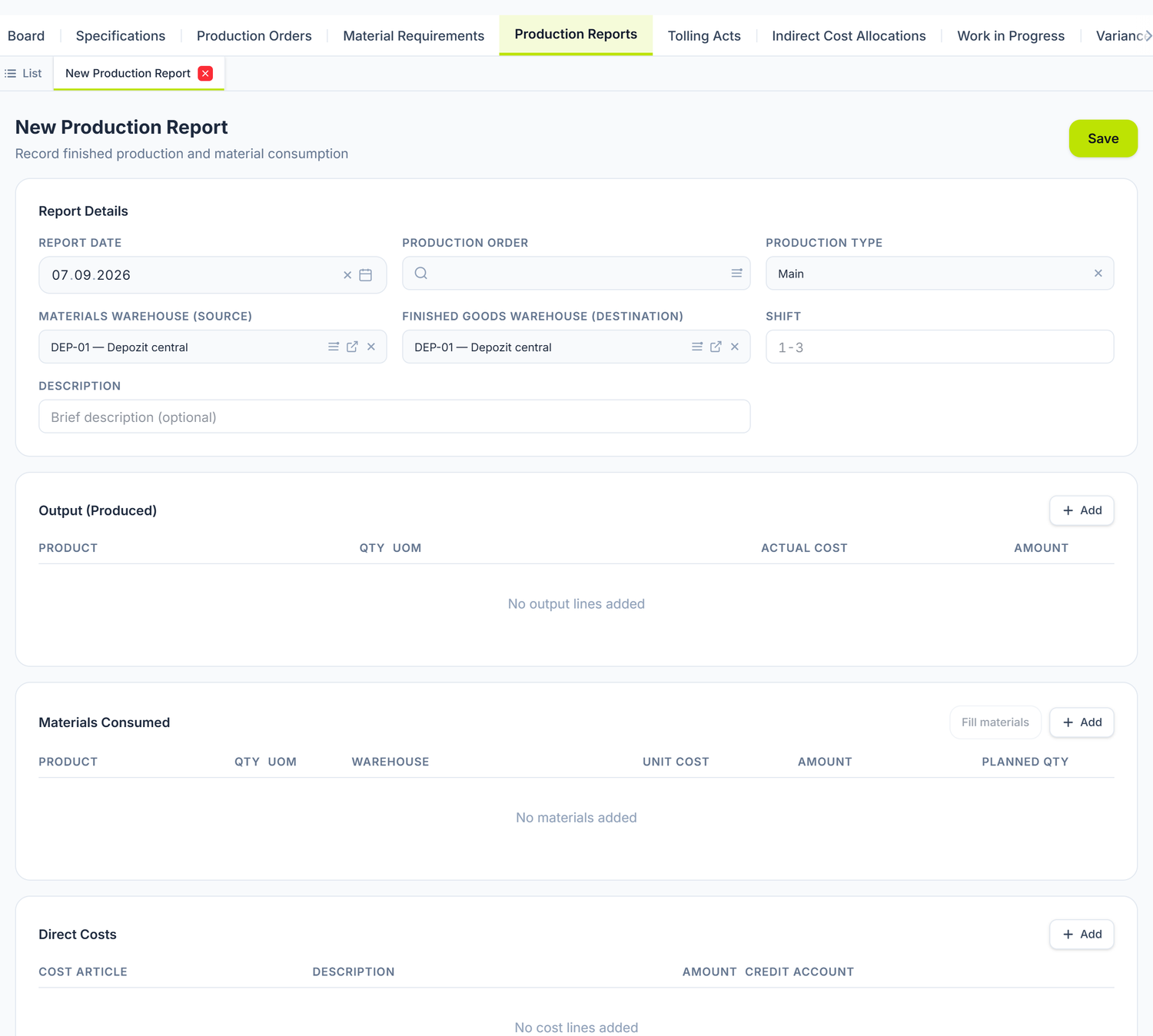Open the Board tab
This screenshot has width=1153, height=1036.
point(26,35)
